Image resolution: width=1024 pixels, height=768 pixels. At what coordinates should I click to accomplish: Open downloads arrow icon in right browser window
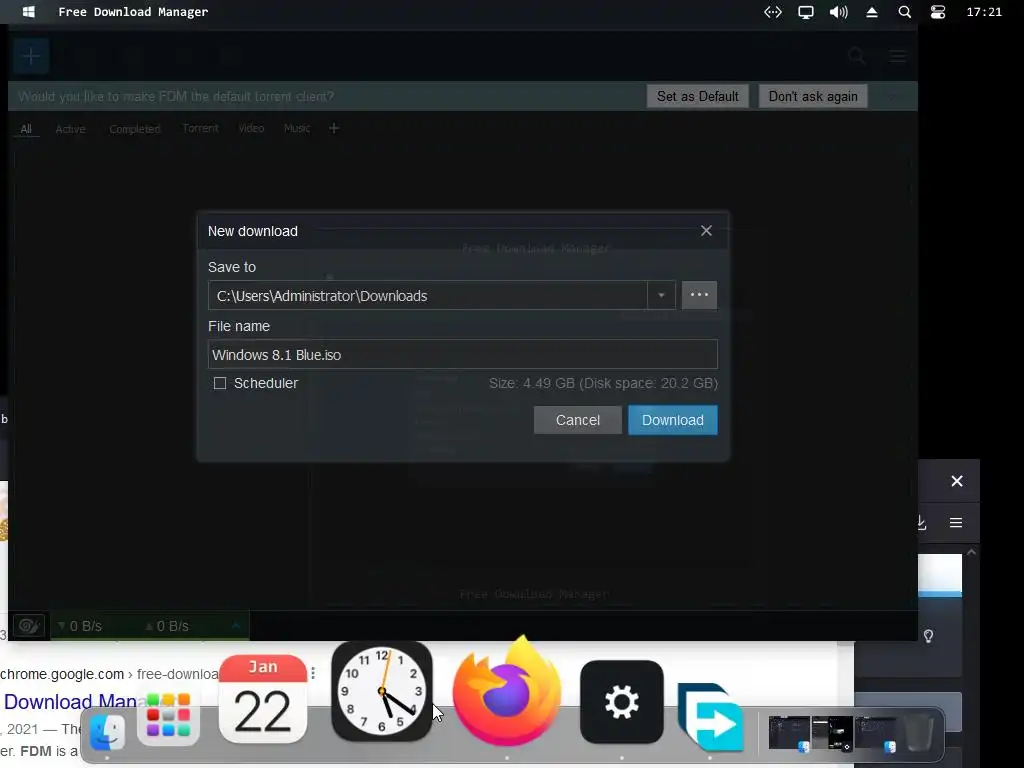921,522
